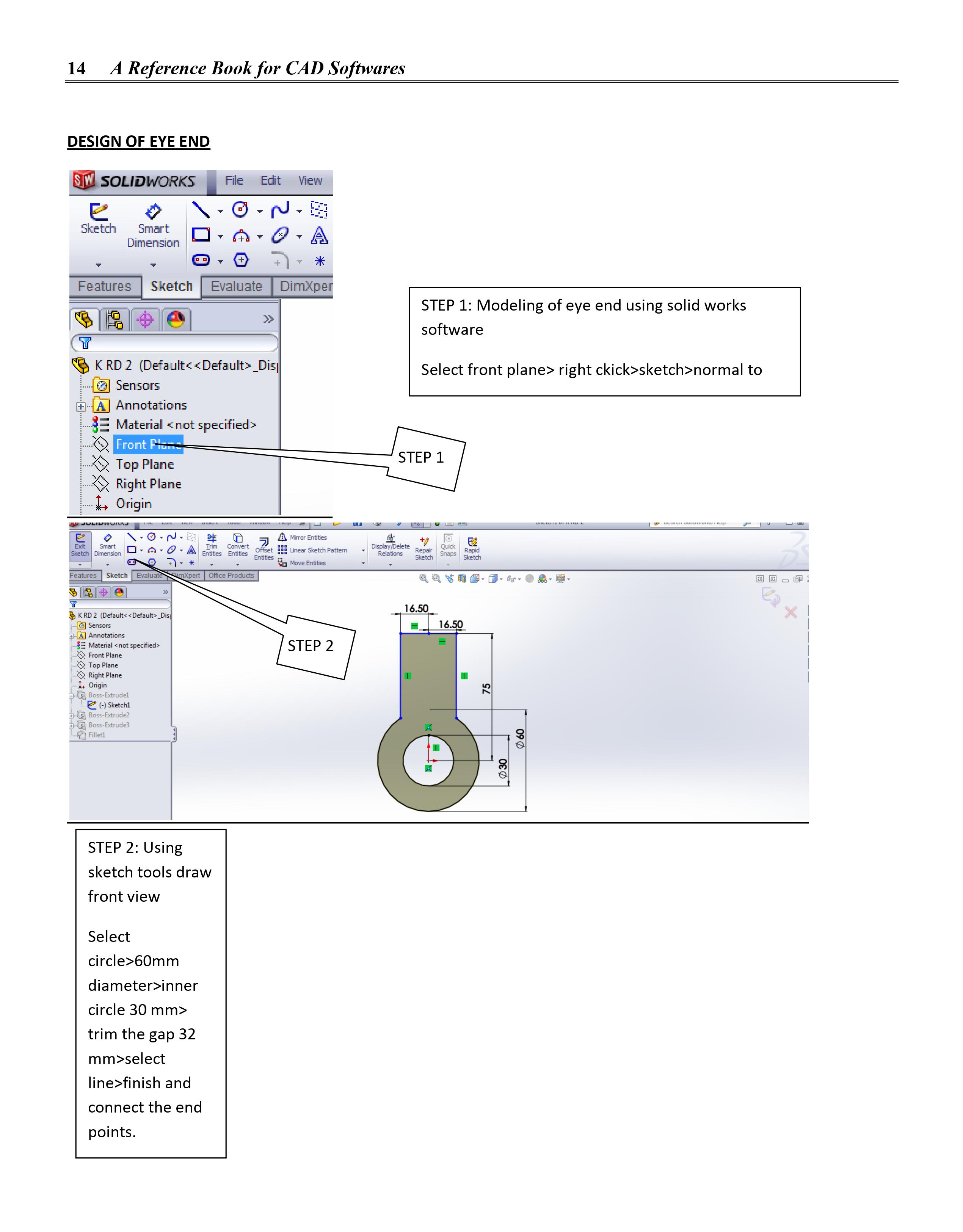The image size is (963, 1232).
Task: Open the DisplayManager color wheel tab in top screenshot
Action: click(x=176, y=320)
